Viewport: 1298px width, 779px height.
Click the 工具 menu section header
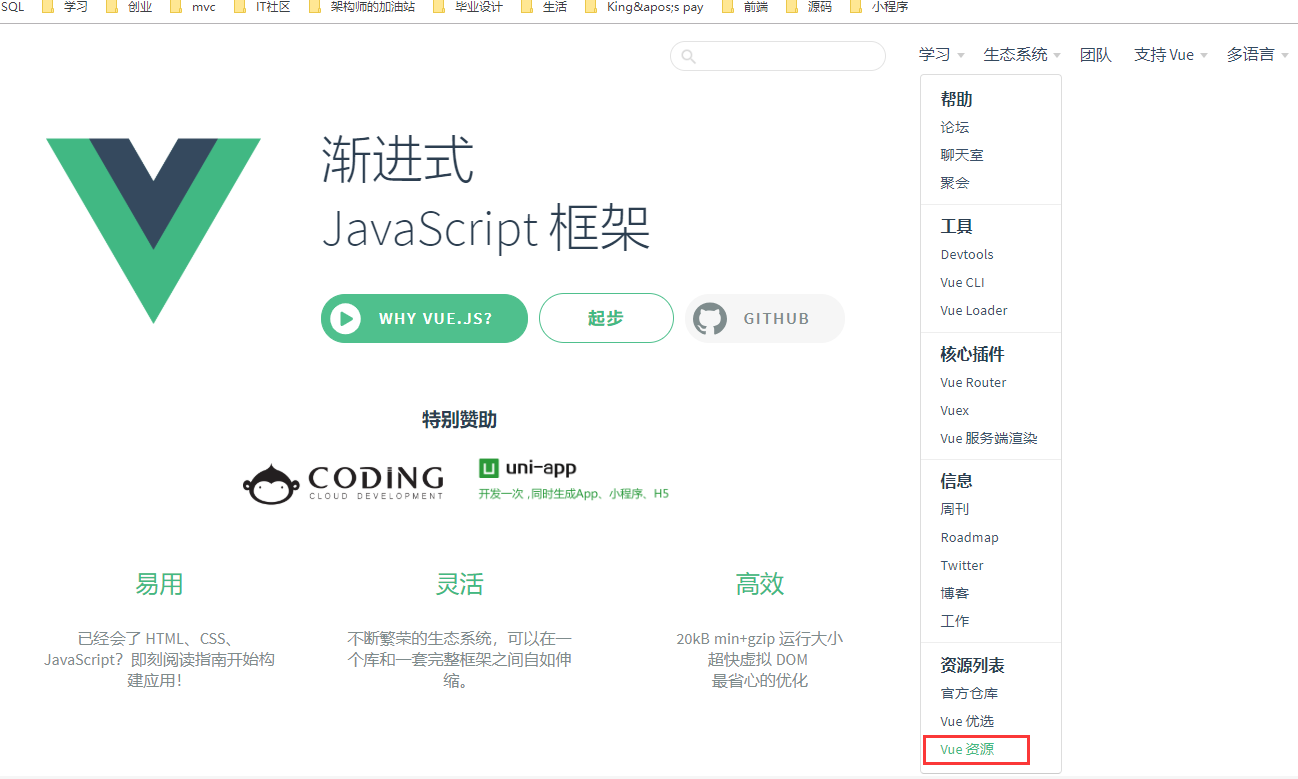point(956,226)
